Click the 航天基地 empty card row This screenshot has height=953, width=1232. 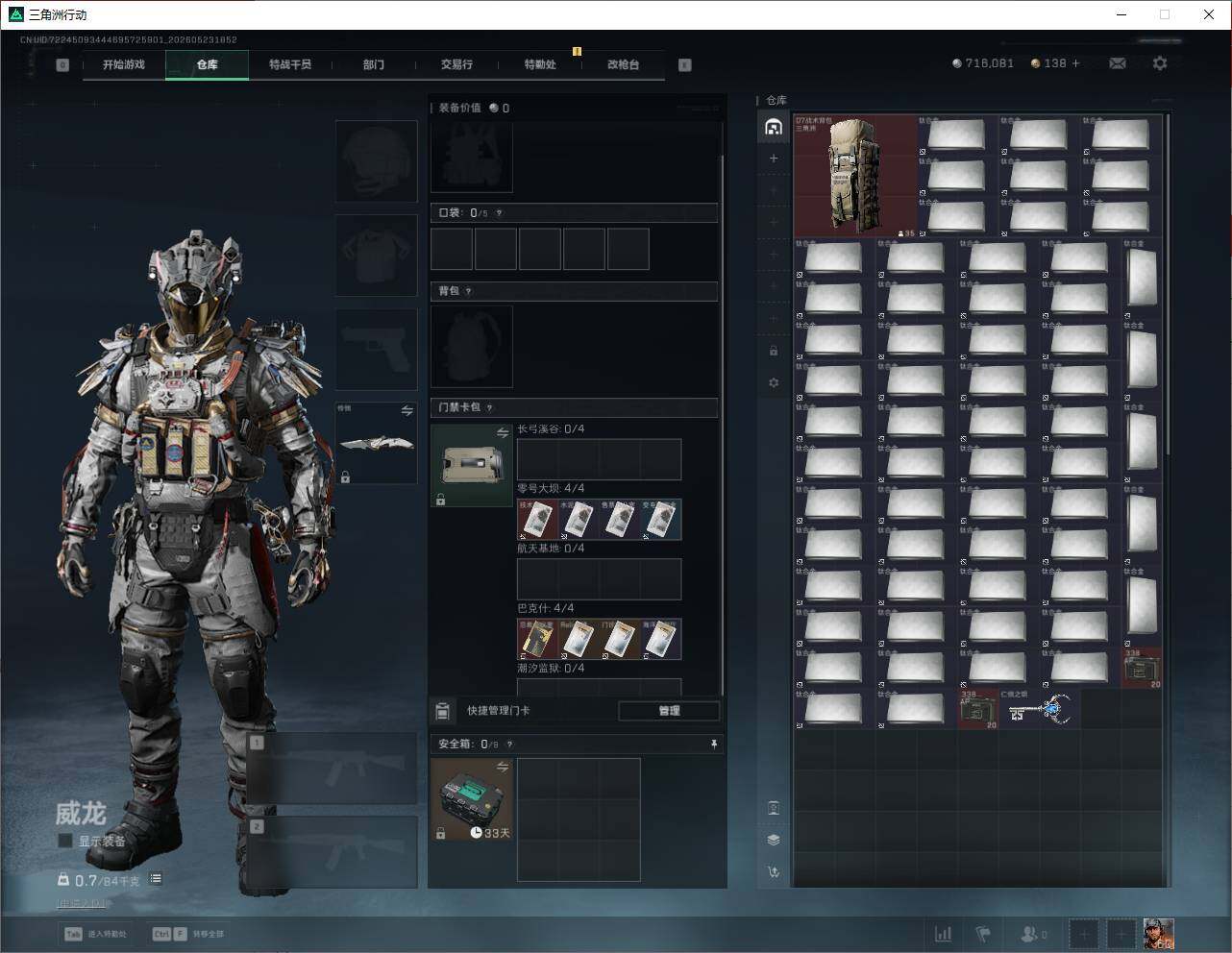click(599, 579)
